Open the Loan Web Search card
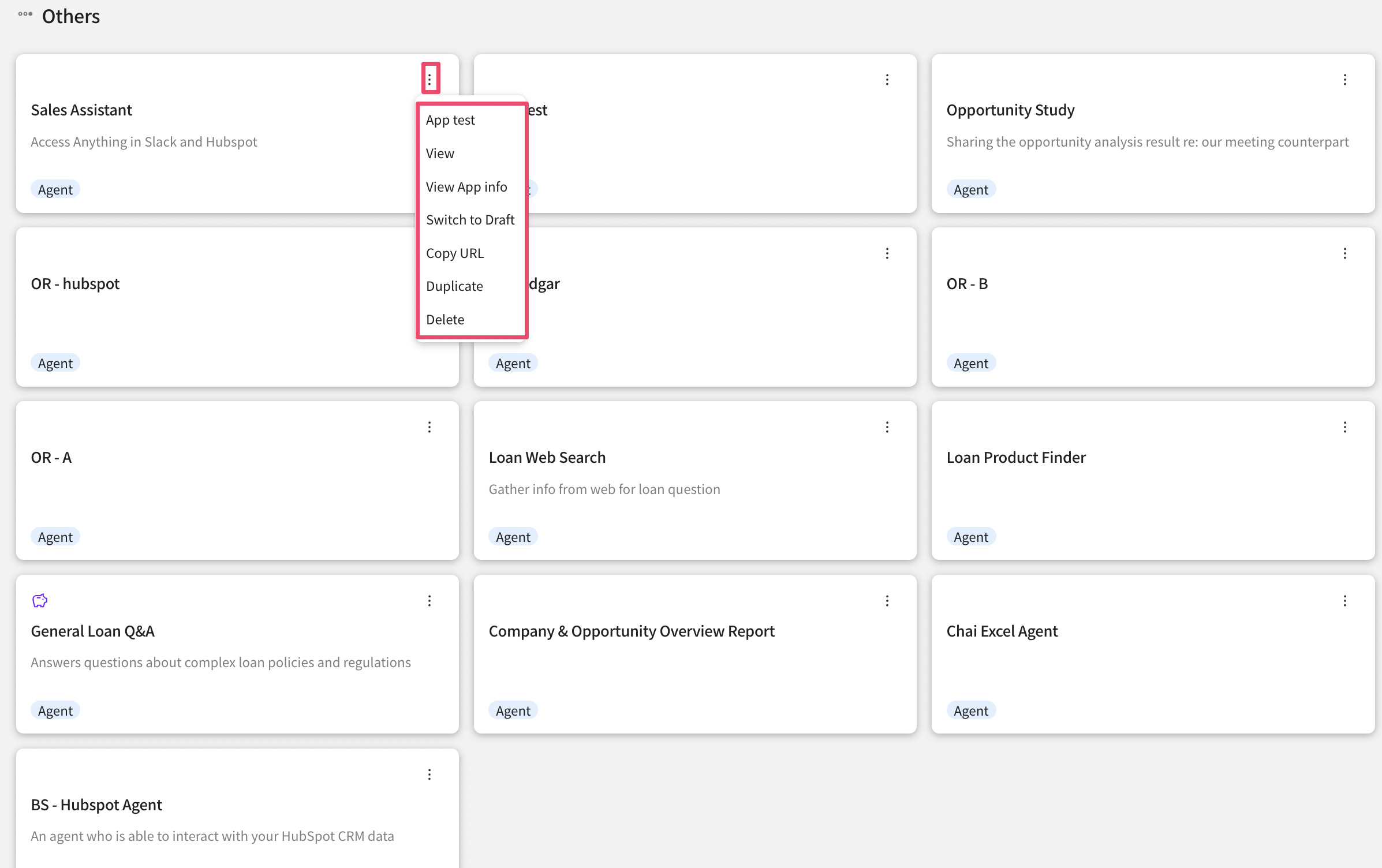 547,458
